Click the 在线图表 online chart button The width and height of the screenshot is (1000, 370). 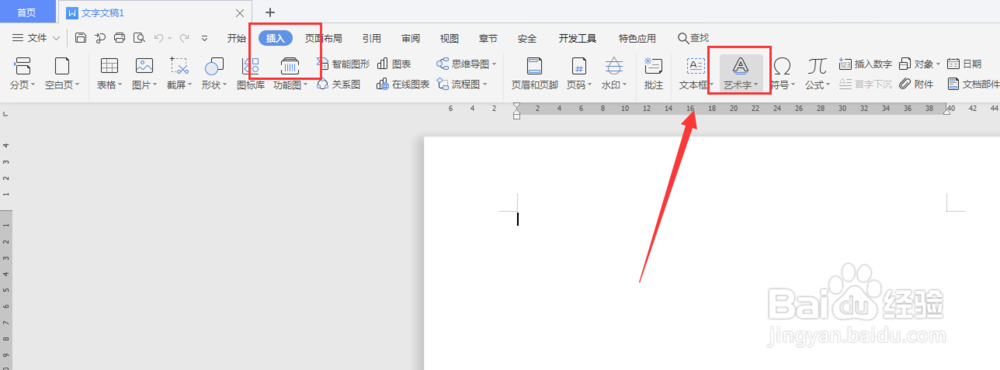[x=403, y=84]
